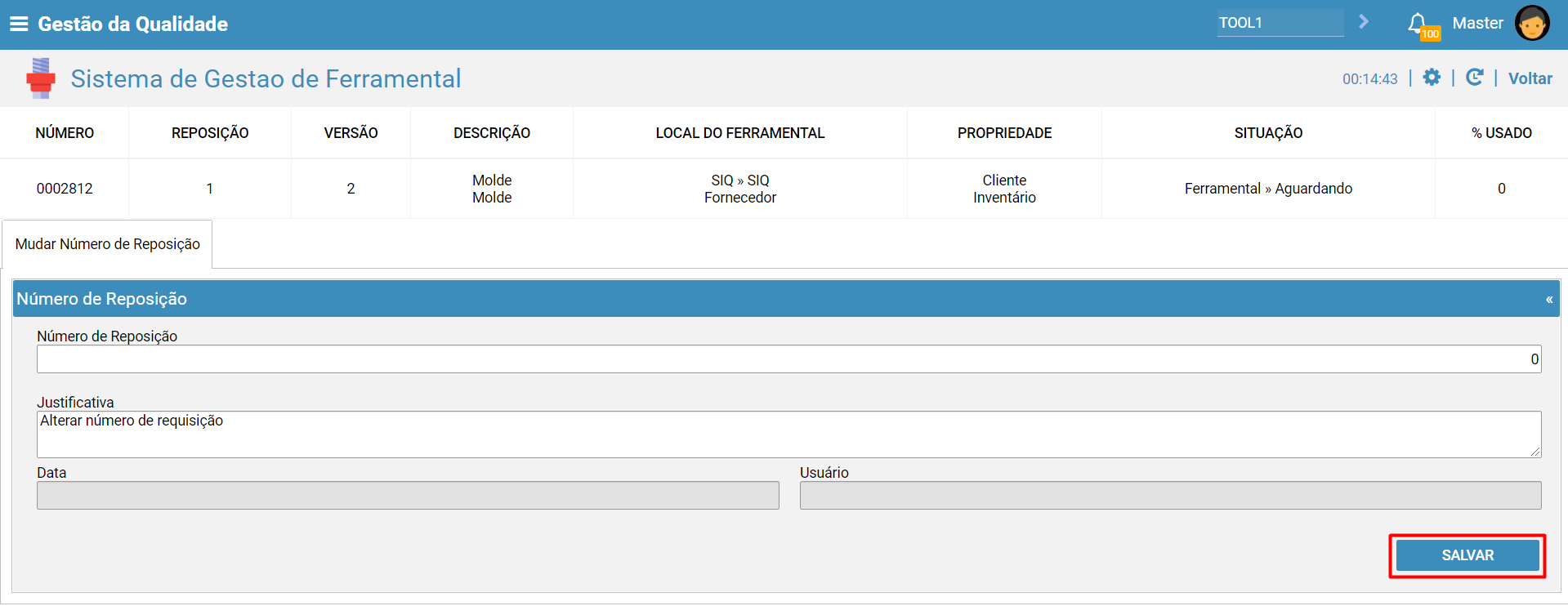Click the Molde description cell
The image size is (1568, 606).
point(492,189)
